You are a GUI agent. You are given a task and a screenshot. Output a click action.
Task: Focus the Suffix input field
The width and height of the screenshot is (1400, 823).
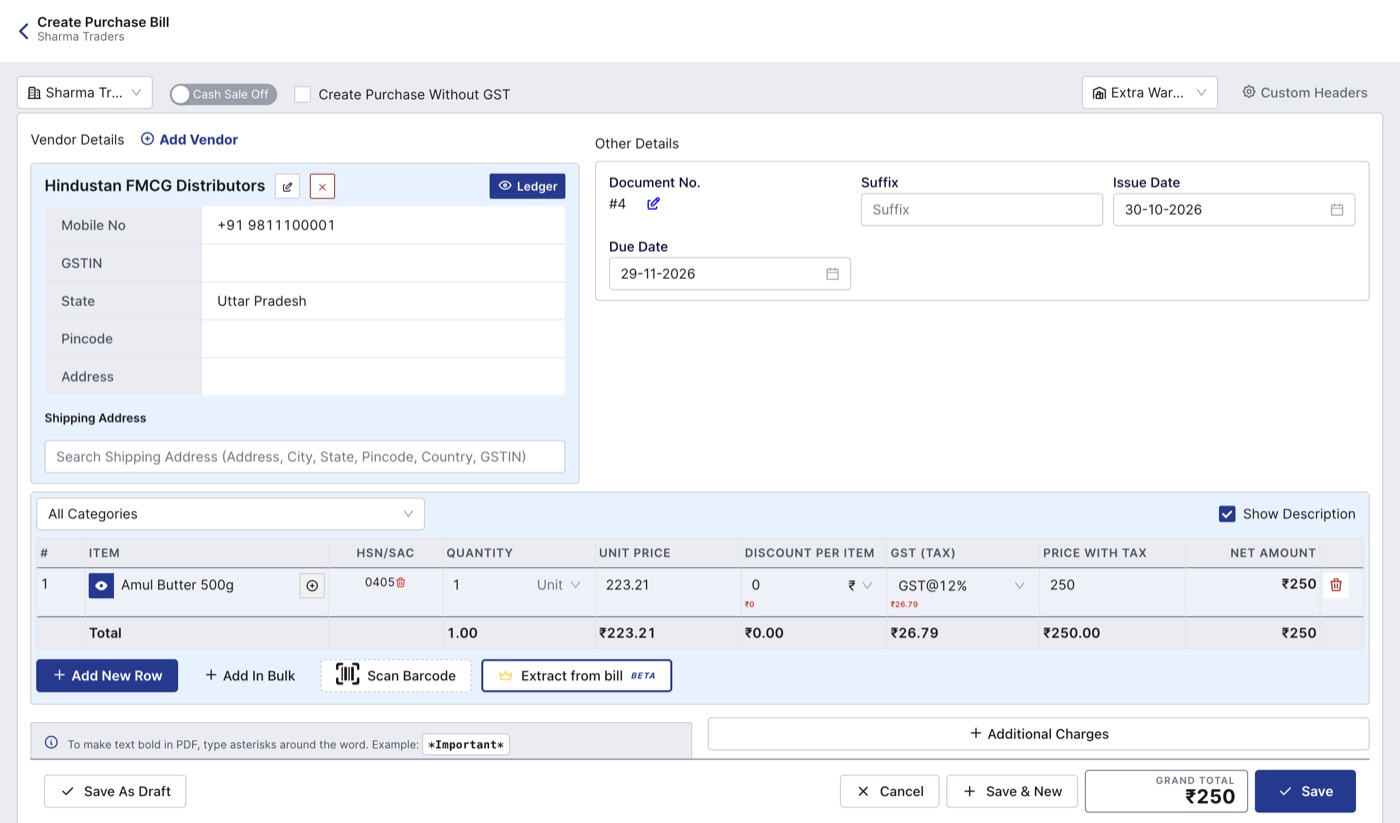coord(982,209)
